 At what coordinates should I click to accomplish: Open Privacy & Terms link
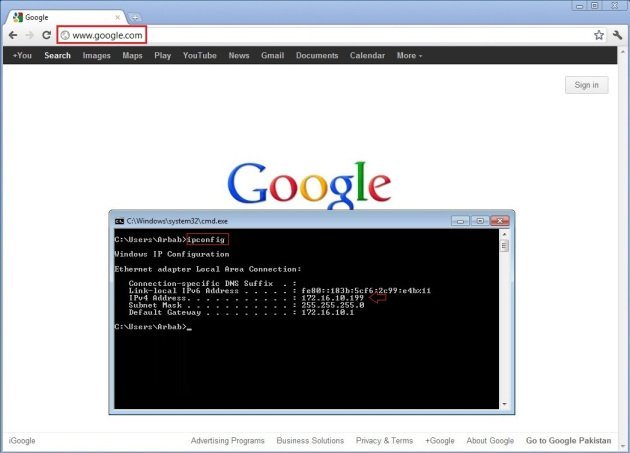coord(385,441)
